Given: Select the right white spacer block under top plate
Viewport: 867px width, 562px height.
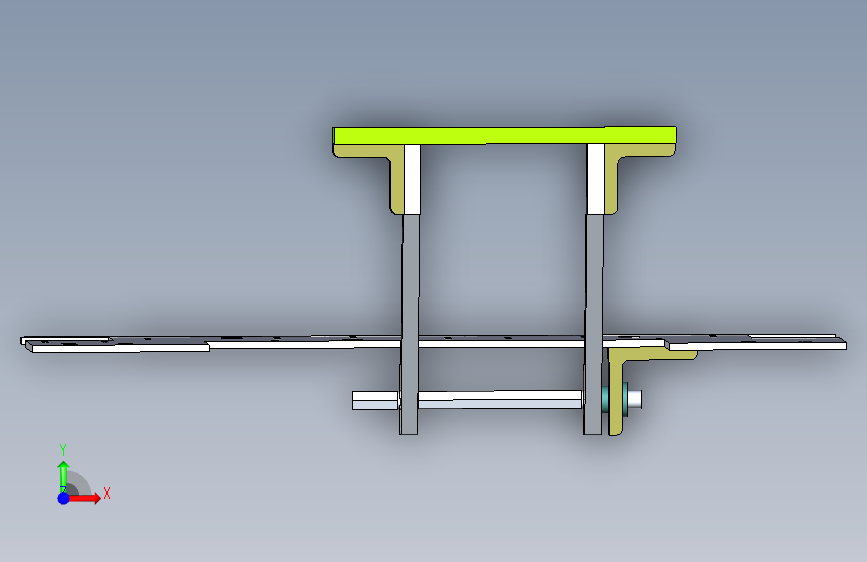Looking at the screenshot, I should [596, 179].
